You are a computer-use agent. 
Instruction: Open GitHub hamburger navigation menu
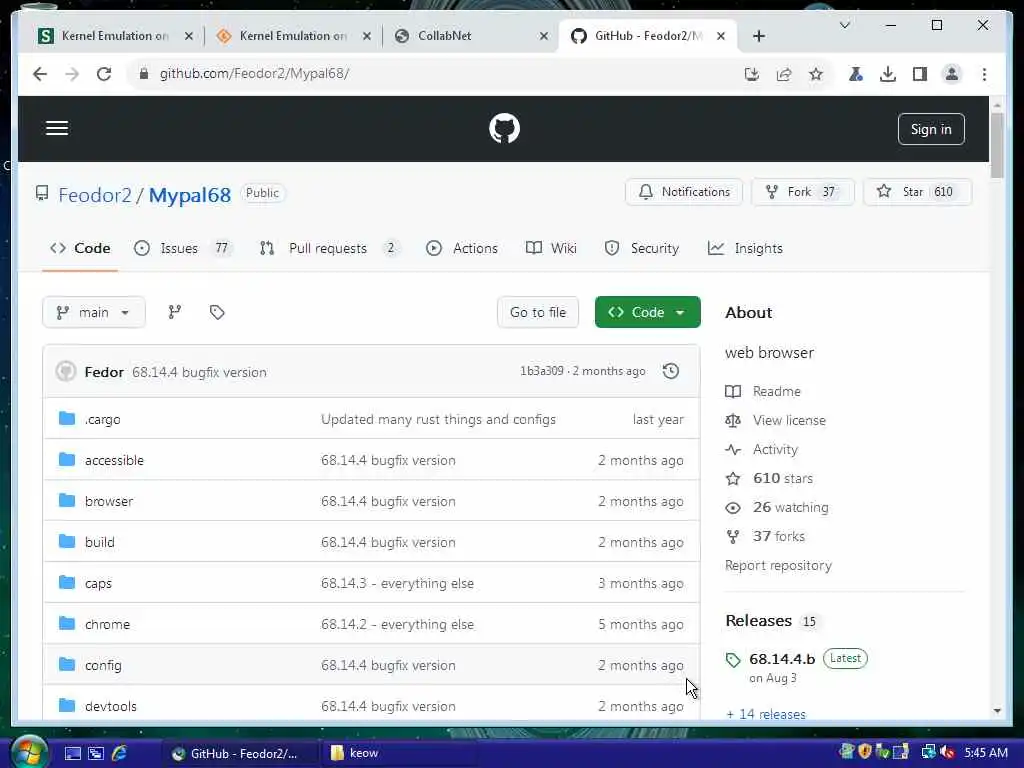pyautogui.click(x=57, y=128)
